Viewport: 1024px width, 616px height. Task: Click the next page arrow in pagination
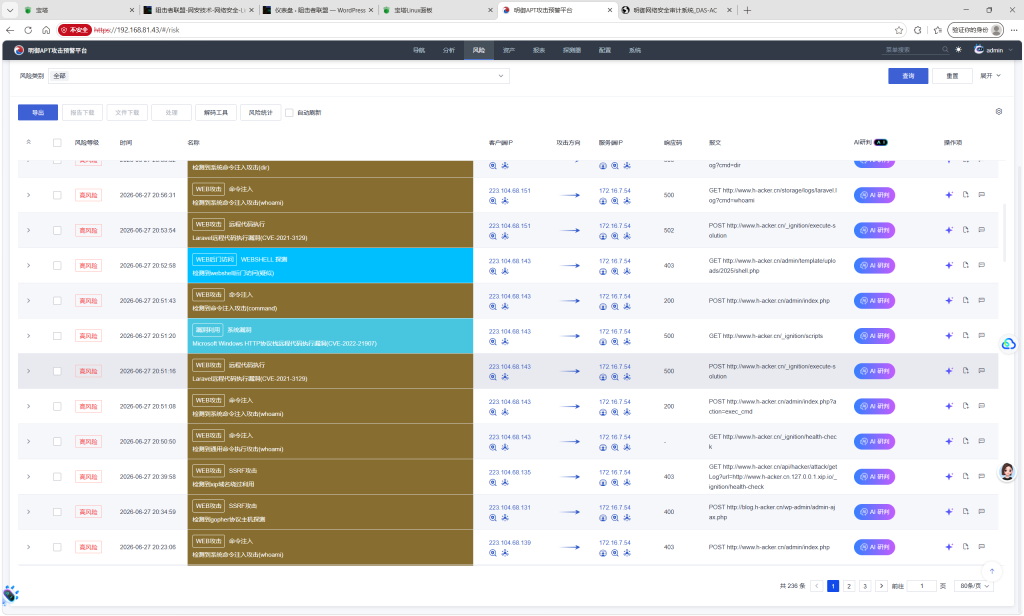click(x=881, y=586)
